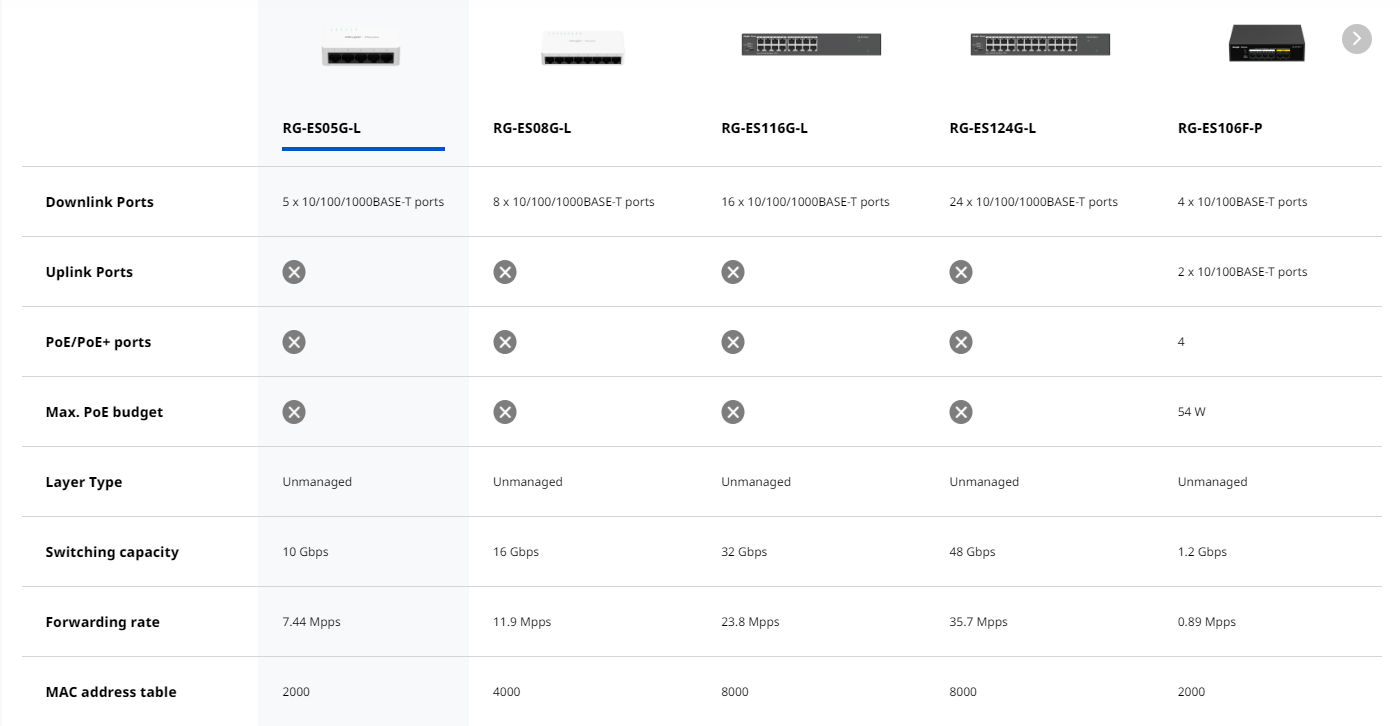Viewport: 1400px width, 726px height.
Task: Click '16 x 10/100/1000BASE-T ports' cell
Action: pyautogui.click(x=805, y=202)
